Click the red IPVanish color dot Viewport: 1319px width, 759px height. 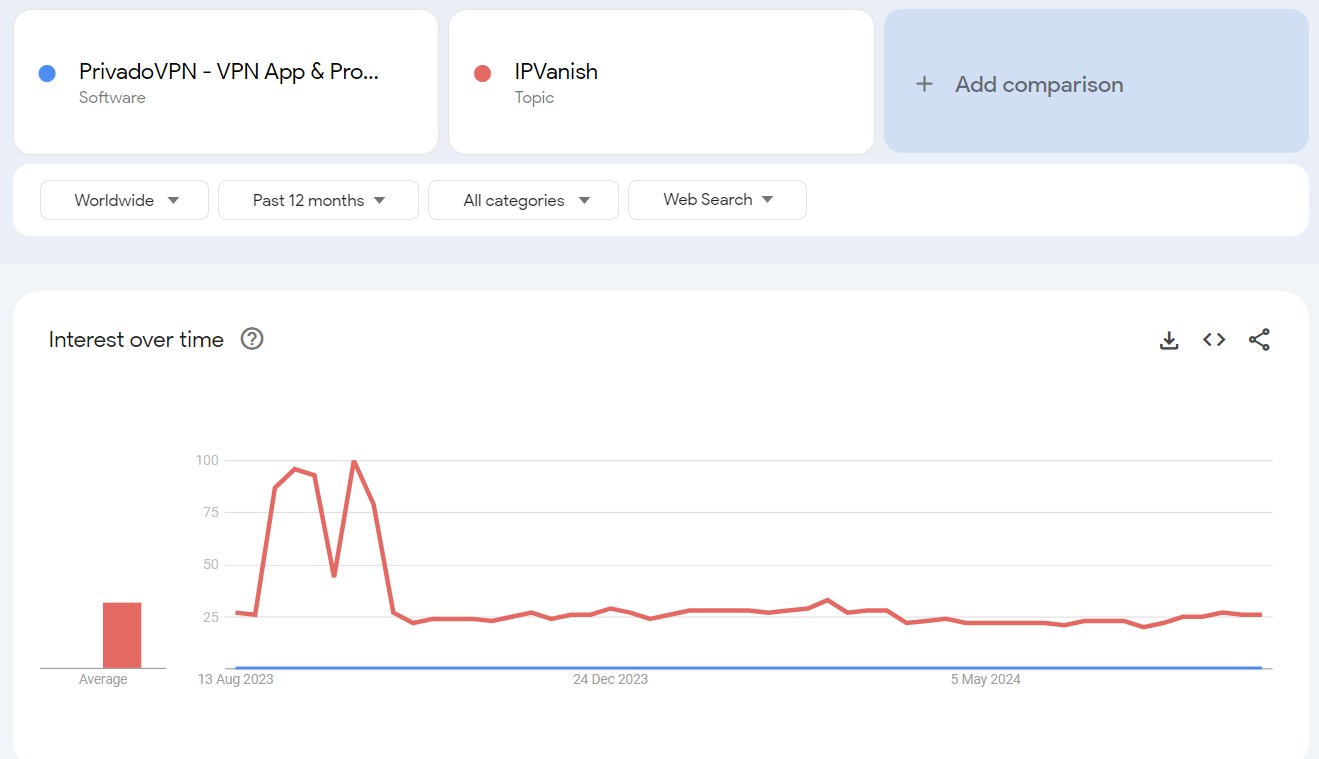(482, 73)
